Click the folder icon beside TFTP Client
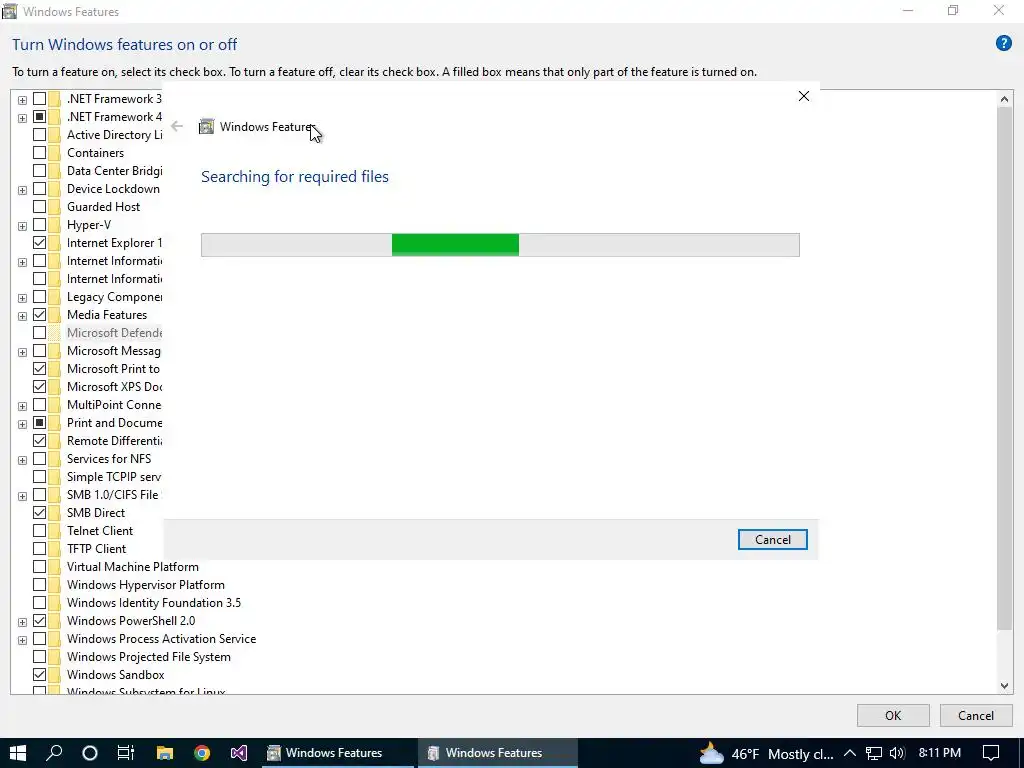This screenshot has height=768, width=1024. click(54, 549)
